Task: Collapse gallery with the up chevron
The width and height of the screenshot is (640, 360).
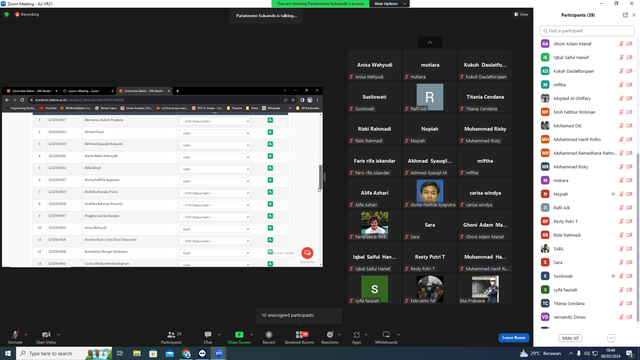Action: [x=430, y=42]
